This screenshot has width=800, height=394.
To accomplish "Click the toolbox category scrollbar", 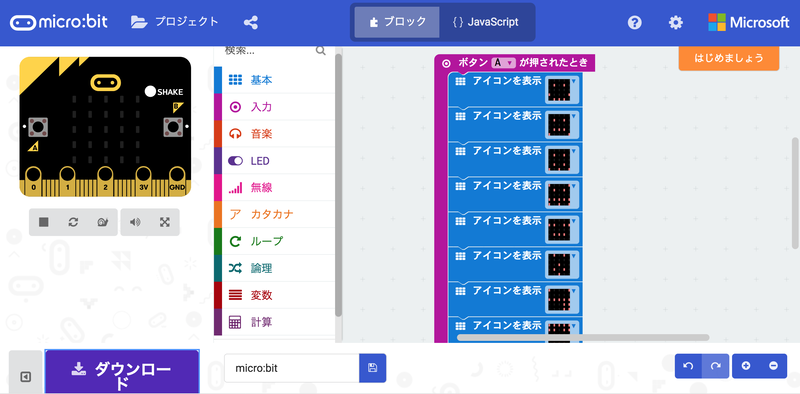I will [338, 185].
